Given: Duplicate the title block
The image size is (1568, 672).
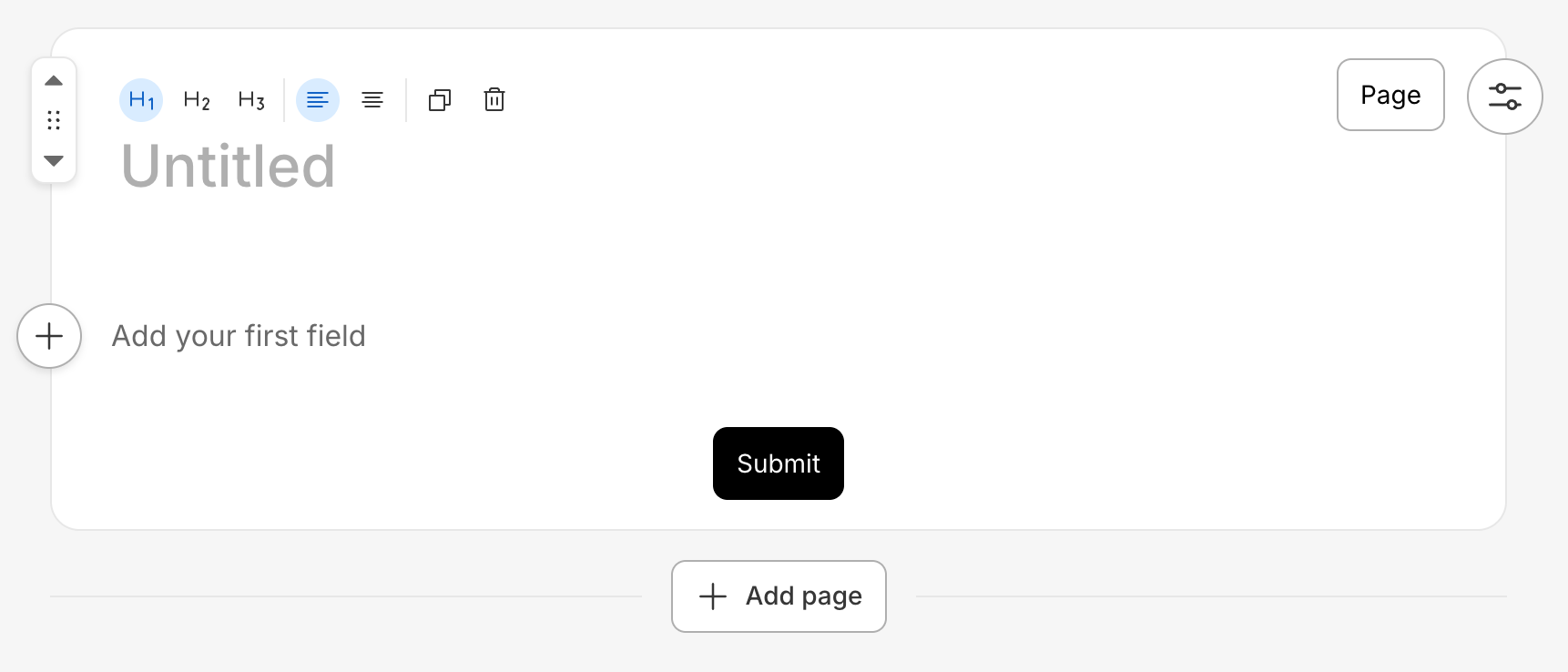Looking at the screenshot, I should point(440,99).
